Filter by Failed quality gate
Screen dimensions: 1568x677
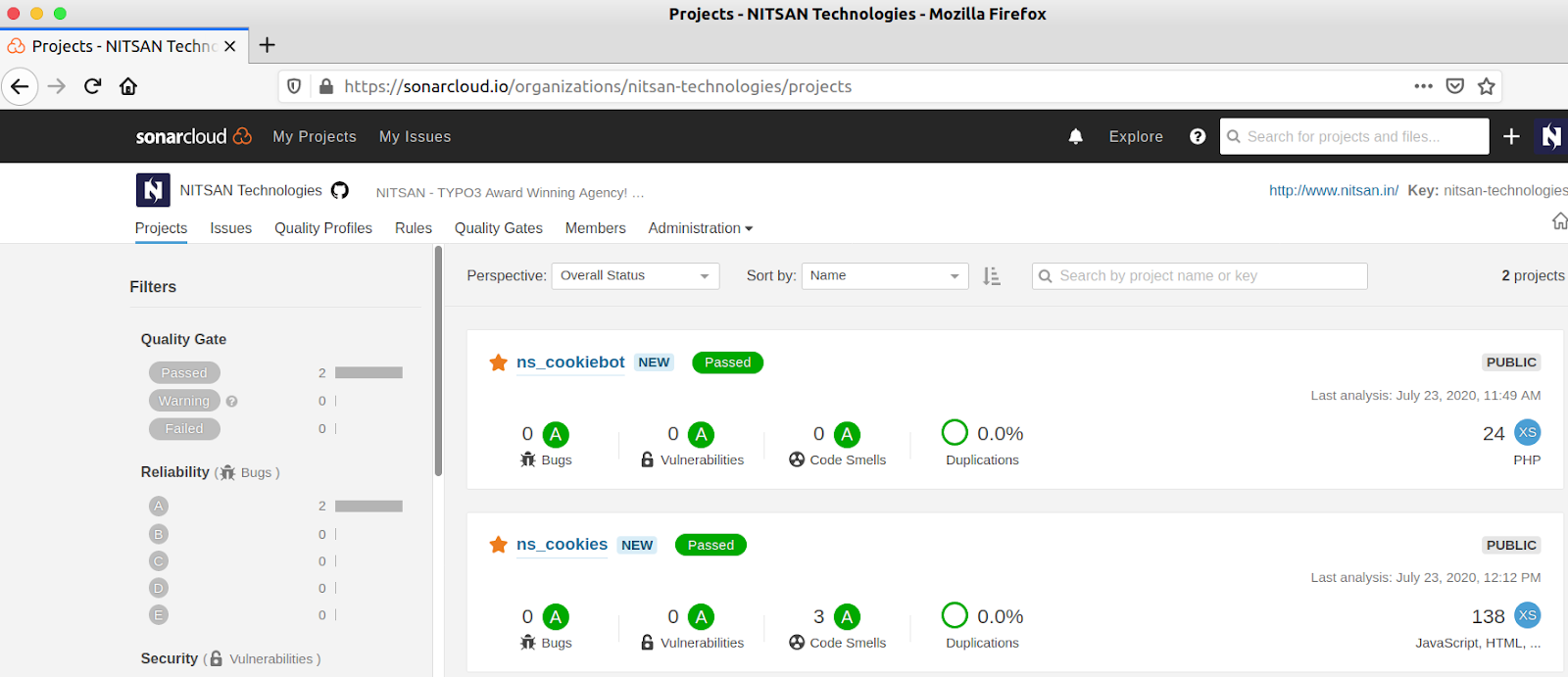pos(184,429)
